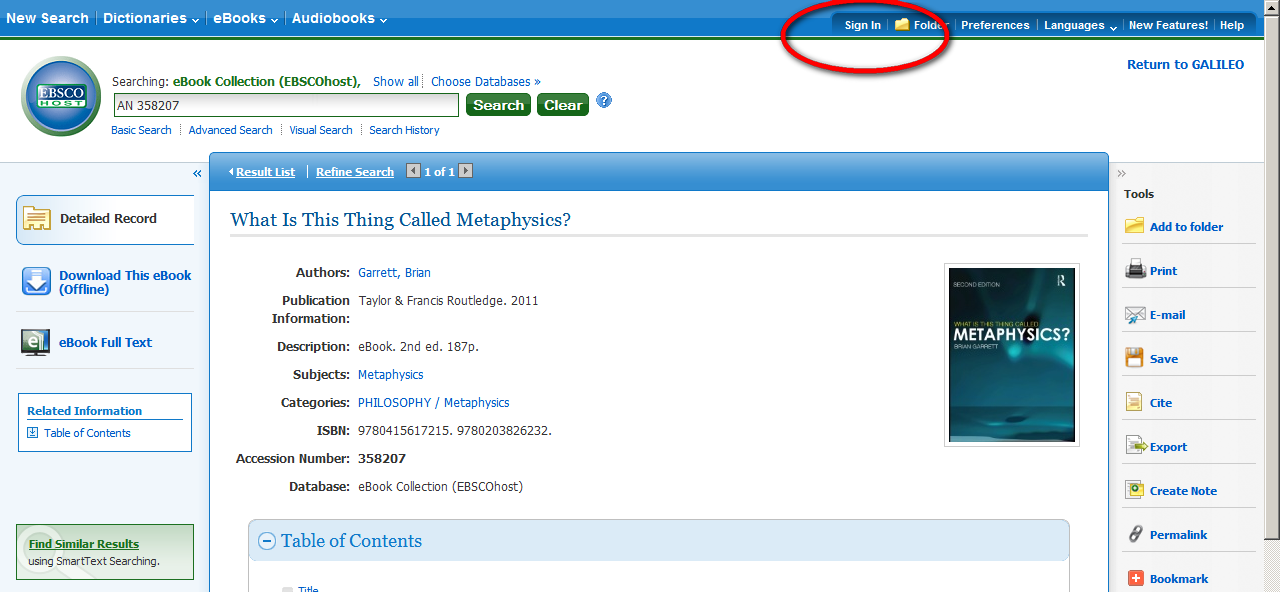Click the Metaphysics subject link

pyautogui.click(x=391, y=374)
